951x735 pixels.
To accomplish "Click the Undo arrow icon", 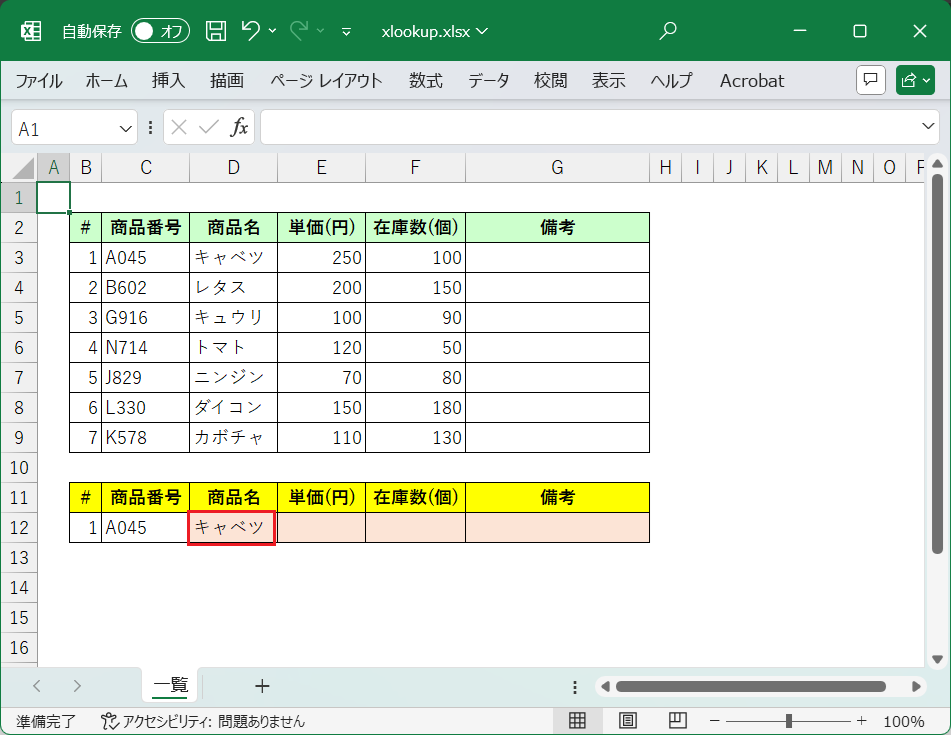I will click(x=251, y=31).
